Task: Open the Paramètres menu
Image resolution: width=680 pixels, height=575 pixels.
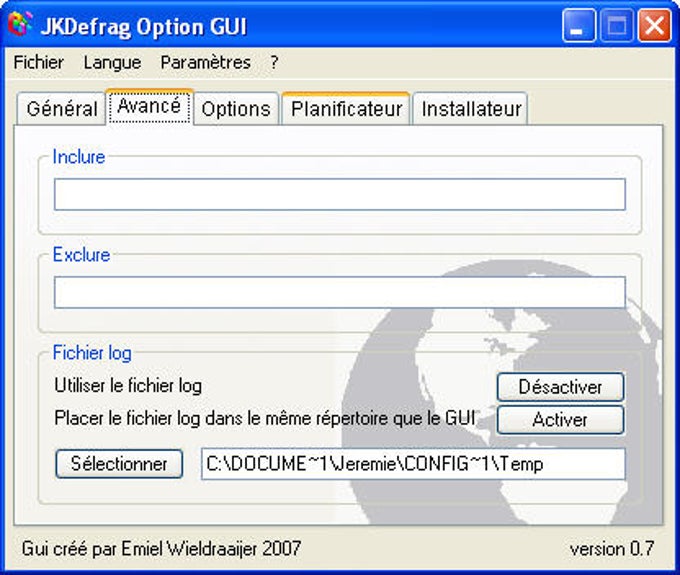Action: tap(206, 62)
